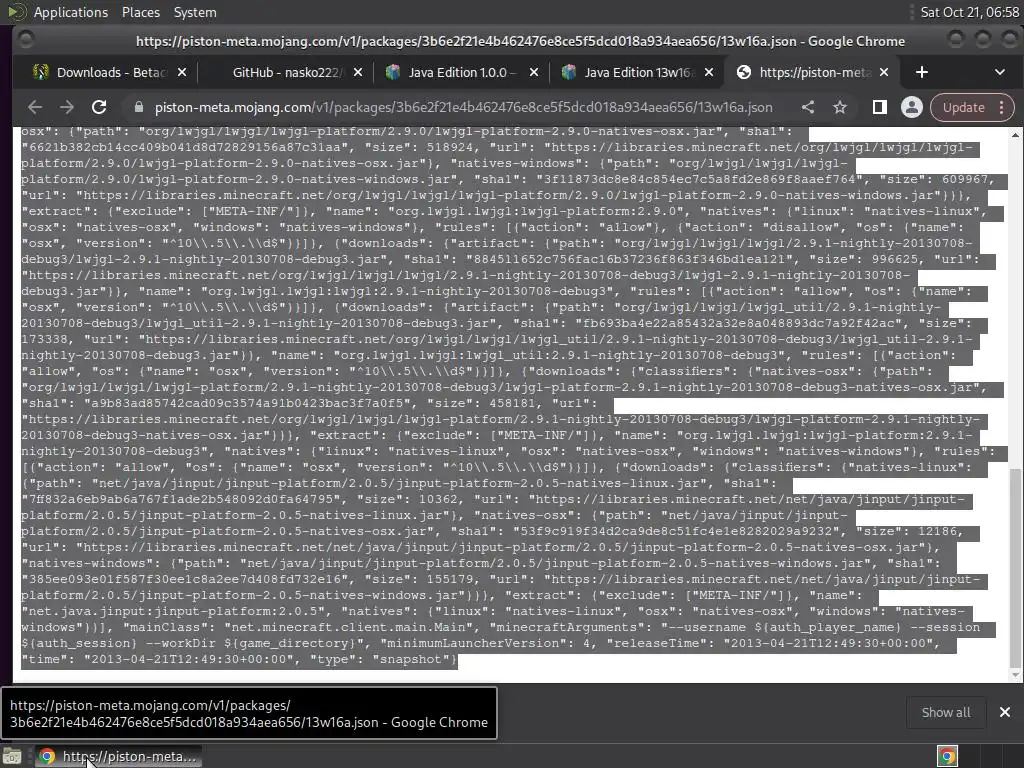
Task: Open the tab search dropdown chevron
Action: pos(1000,72)
